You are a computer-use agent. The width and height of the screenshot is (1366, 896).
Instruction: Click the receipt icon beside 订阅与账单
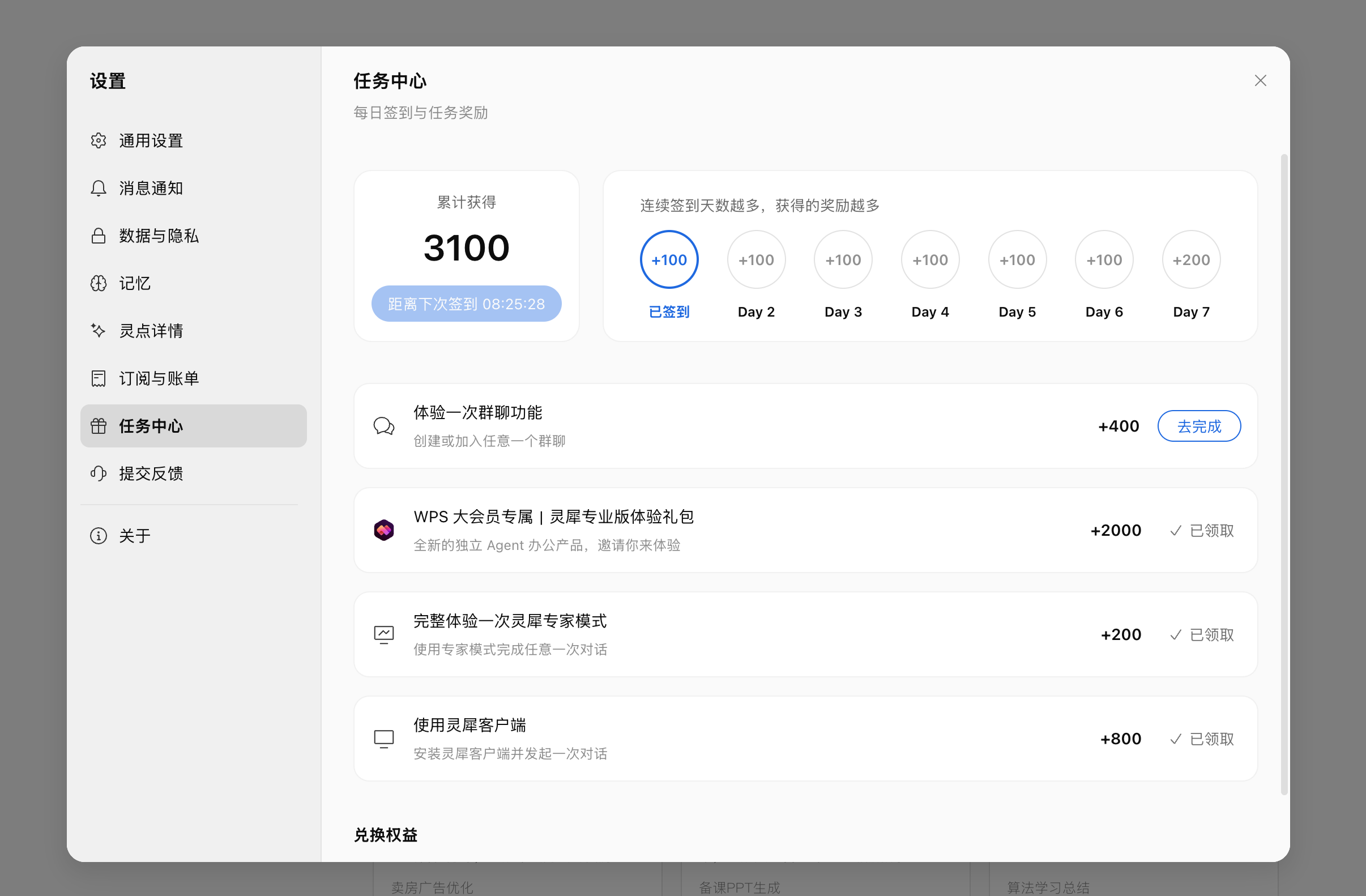tap(98, 378)
